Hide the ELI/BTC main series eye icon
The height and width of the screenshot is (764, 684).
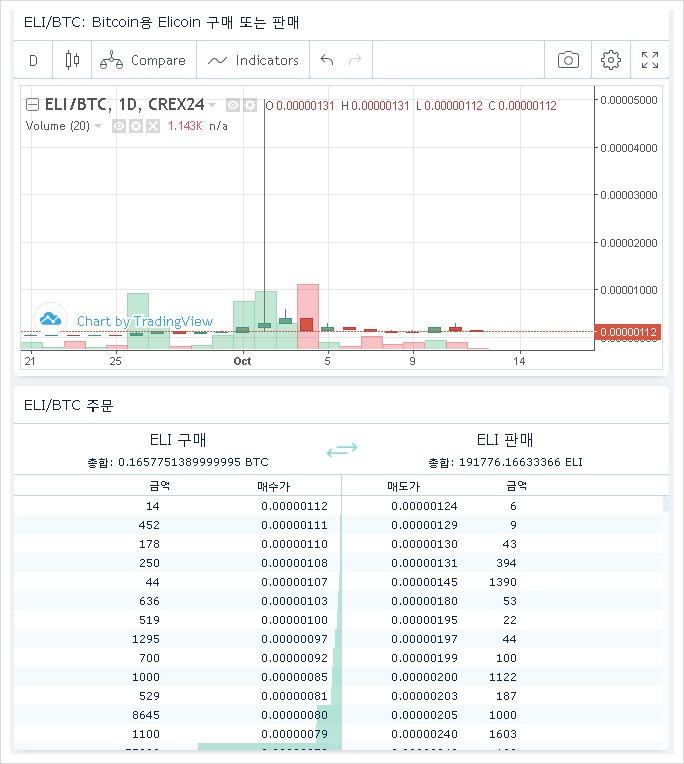click(233, 105)
